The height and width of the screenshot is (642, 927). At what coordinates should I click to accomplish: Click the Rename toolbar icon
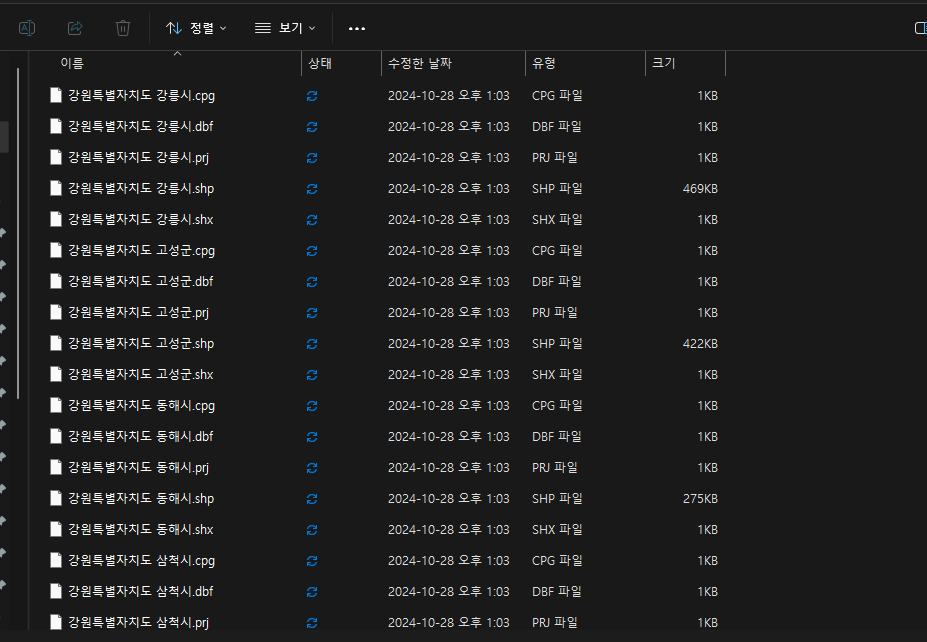(27, 28)
